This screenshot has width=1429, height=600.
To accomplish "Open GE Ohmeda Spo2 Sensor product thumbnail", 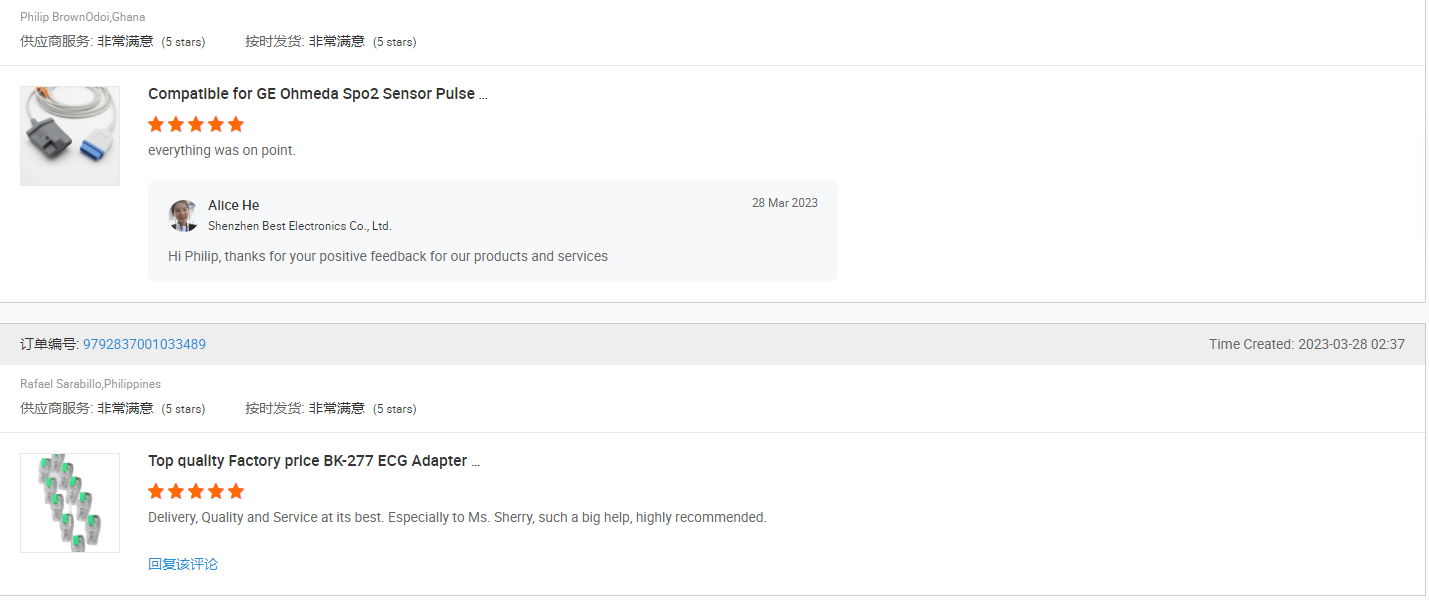I will click(70, 136).
